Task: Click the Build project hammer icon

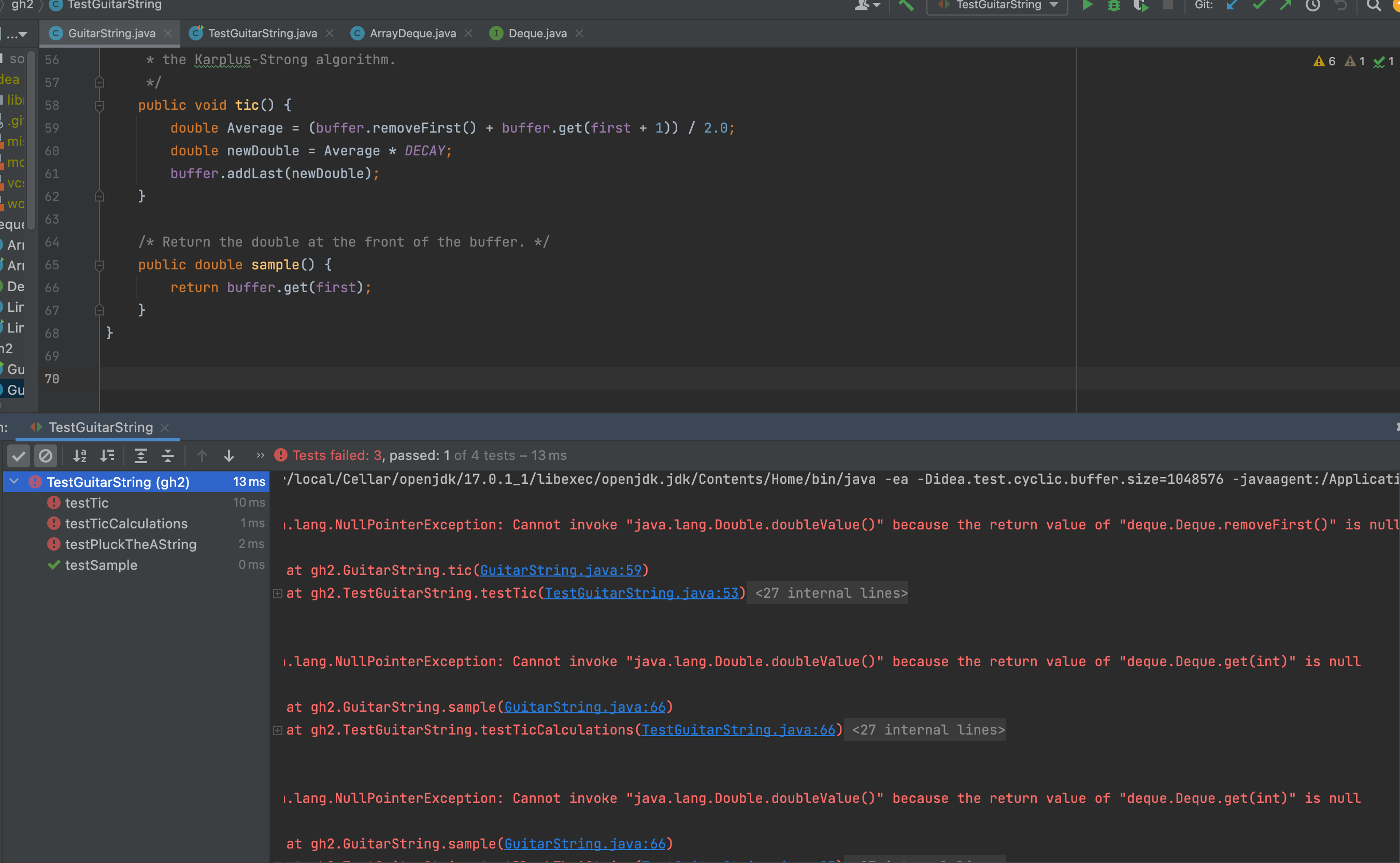Action: [906, 6]
